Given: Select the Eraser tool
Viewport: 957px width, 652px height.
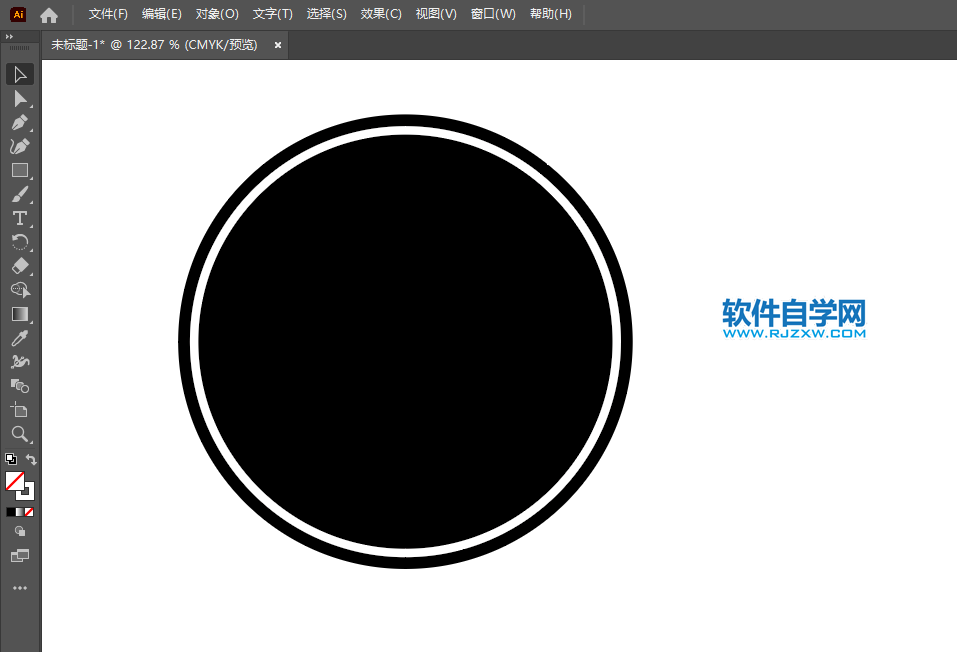Looking at the screenshot, I should tap(20, 267).
